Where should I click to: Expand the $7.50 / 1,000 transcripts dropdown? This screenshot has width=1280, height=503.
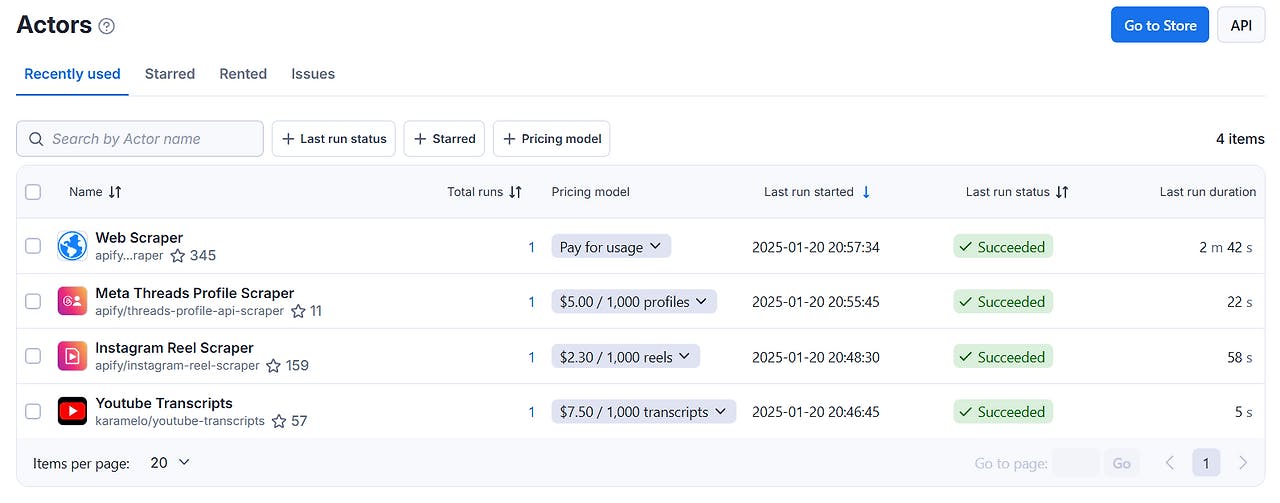tap(643, 412)
